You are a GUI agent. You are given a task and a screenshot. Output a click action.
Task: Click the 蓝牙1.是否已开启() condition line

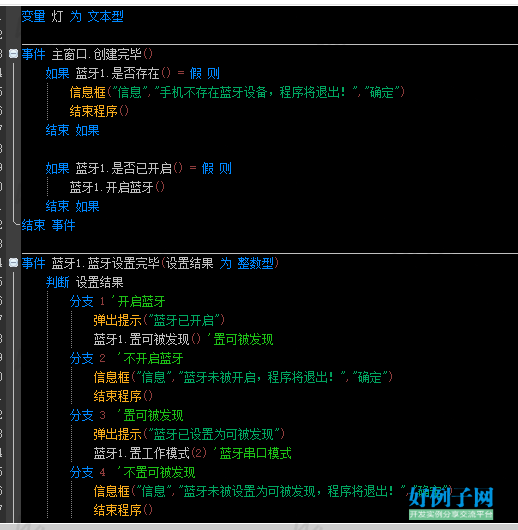[x=139, y=168]
